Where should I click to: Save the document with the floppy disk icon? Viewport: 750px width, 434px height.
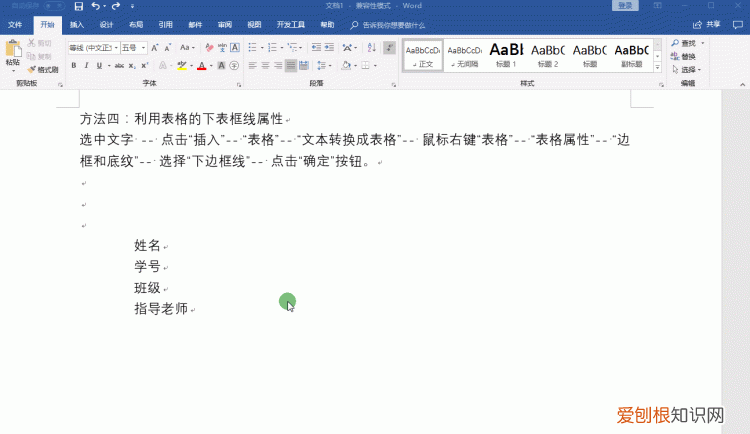coord(79,6)
